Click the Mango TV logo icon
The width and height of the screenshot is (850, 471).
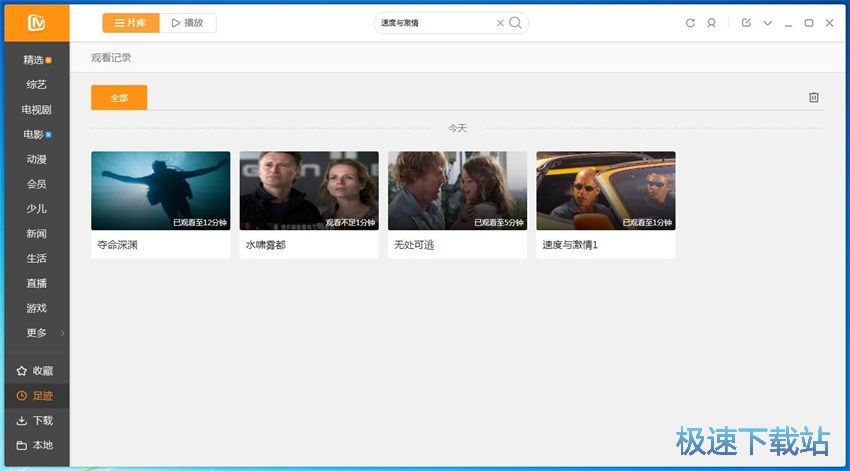[36, 23]
